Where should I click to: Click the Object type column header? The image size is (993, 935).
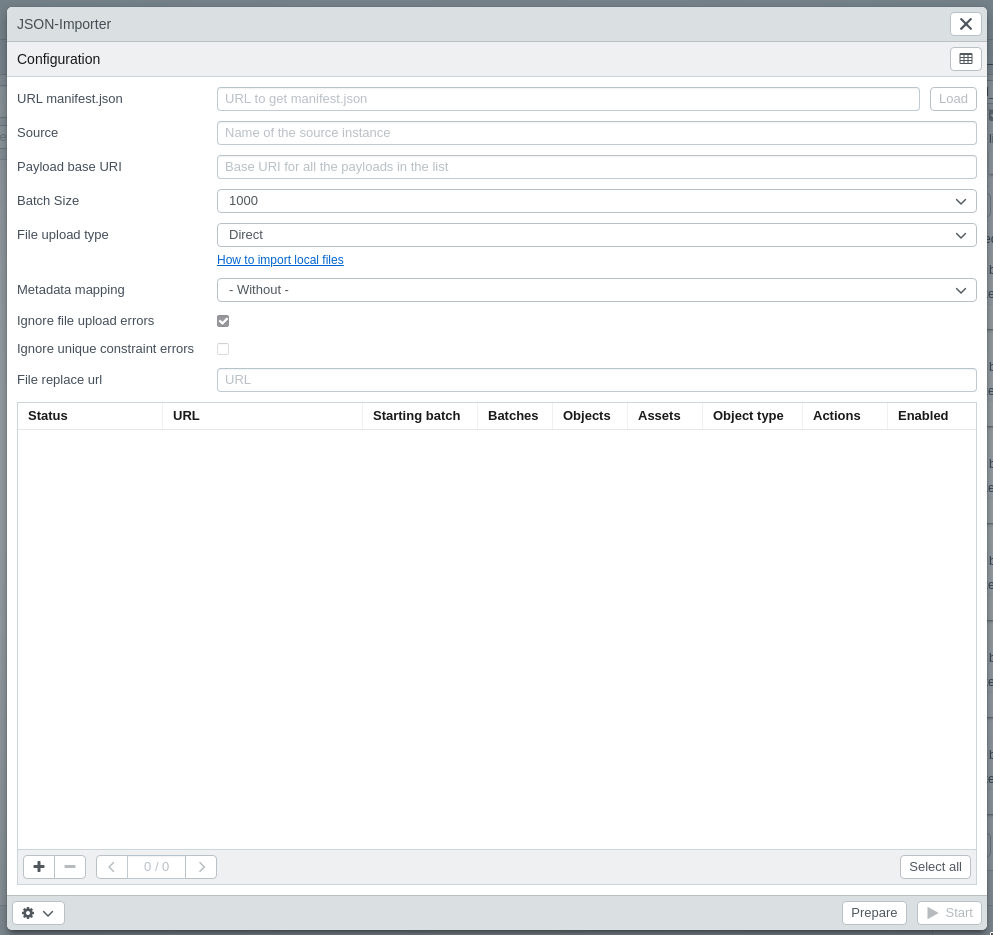coord(752,416)
